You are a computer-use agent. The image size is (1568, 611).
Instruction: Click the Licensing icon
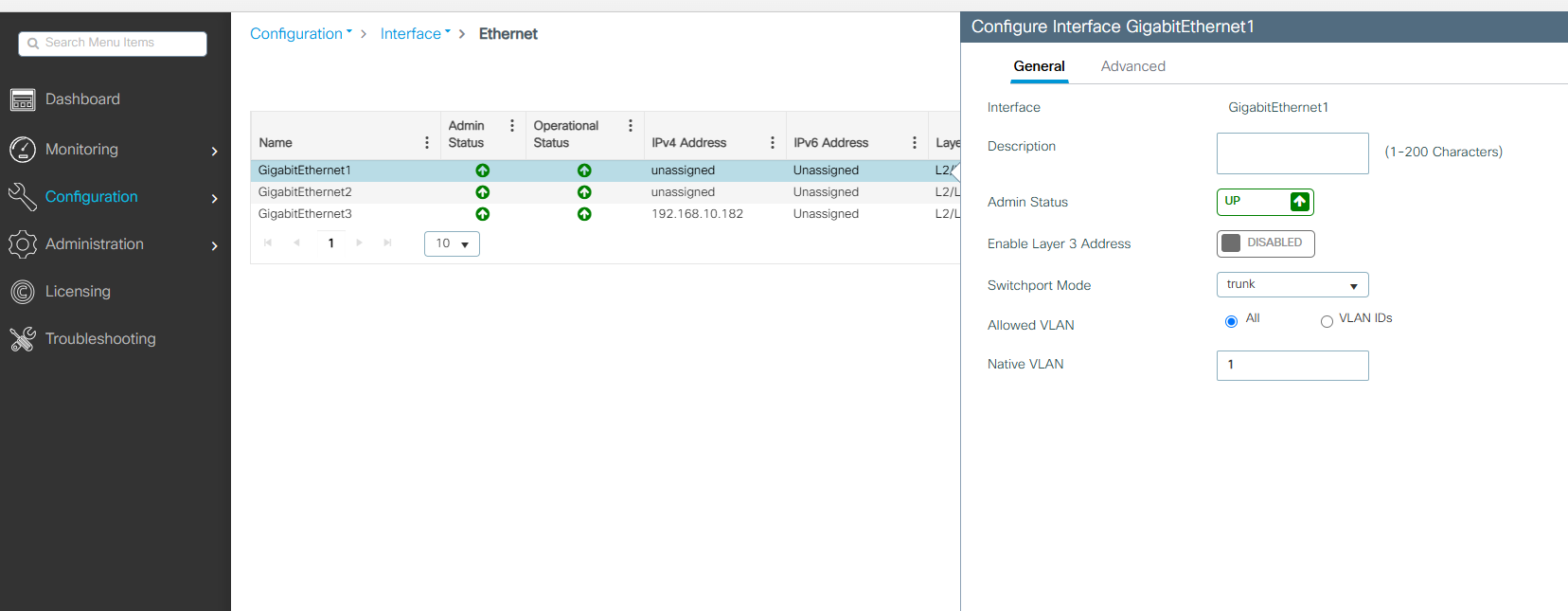tap(23, 292)
